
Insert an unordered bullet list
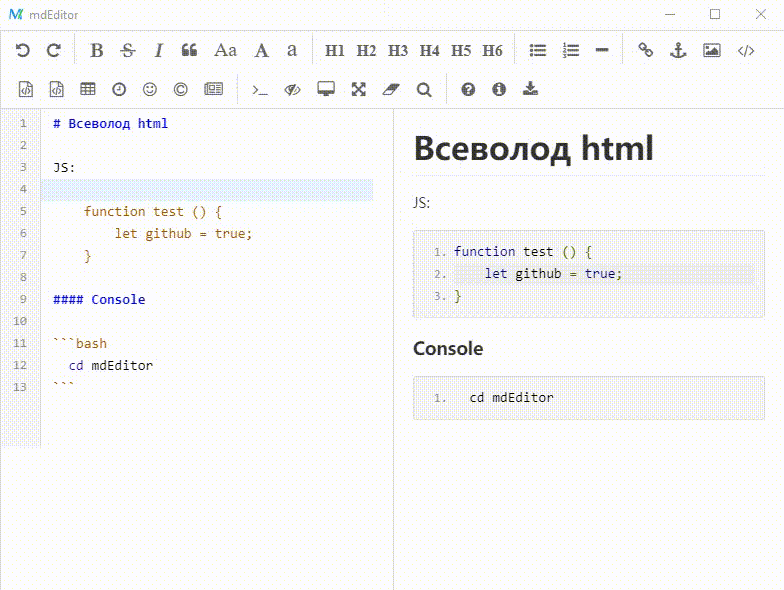pos(538,50)
